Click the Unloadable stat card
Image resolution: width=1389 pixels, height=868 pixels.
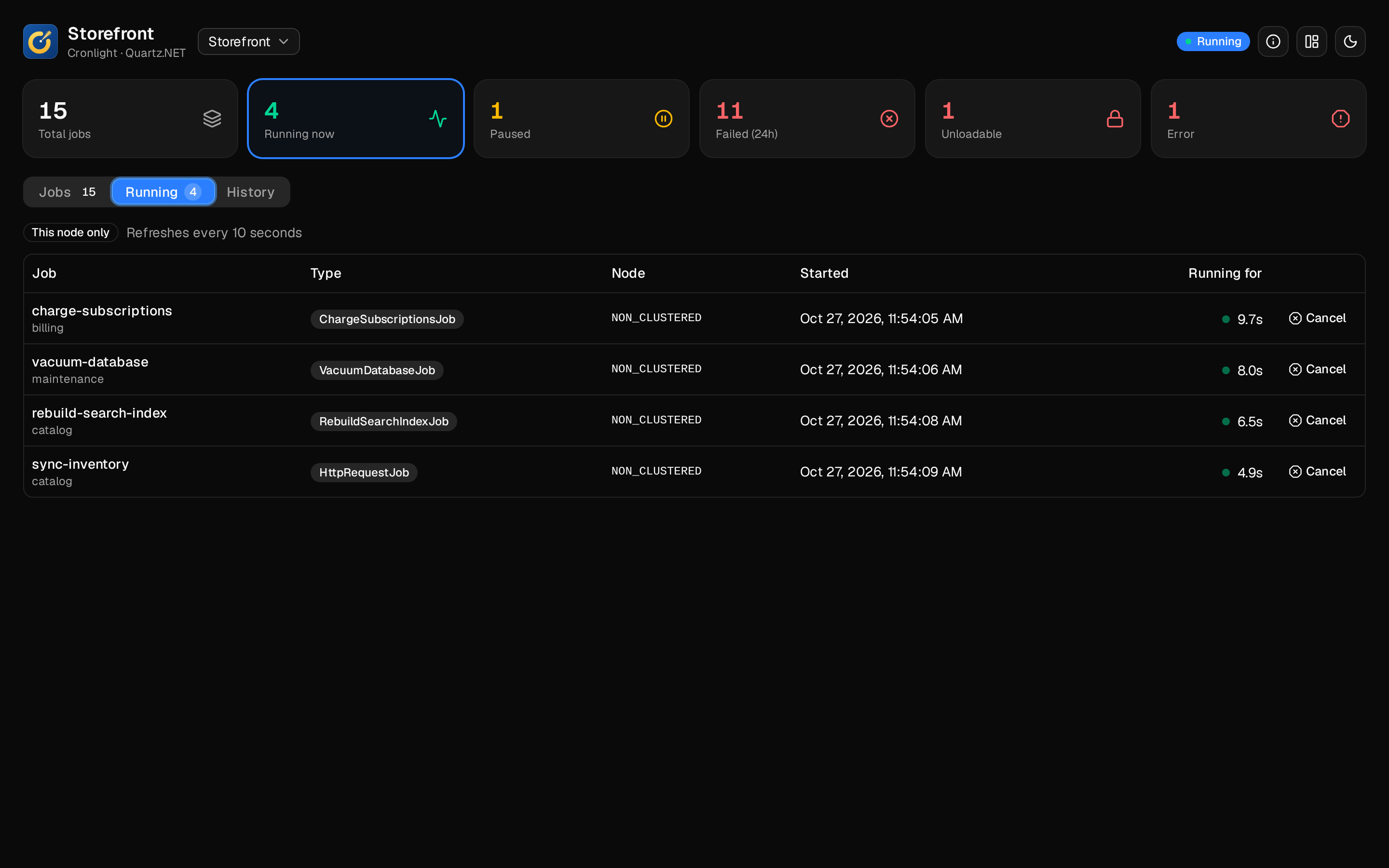pyautogui.click(x=1033, y=119)
